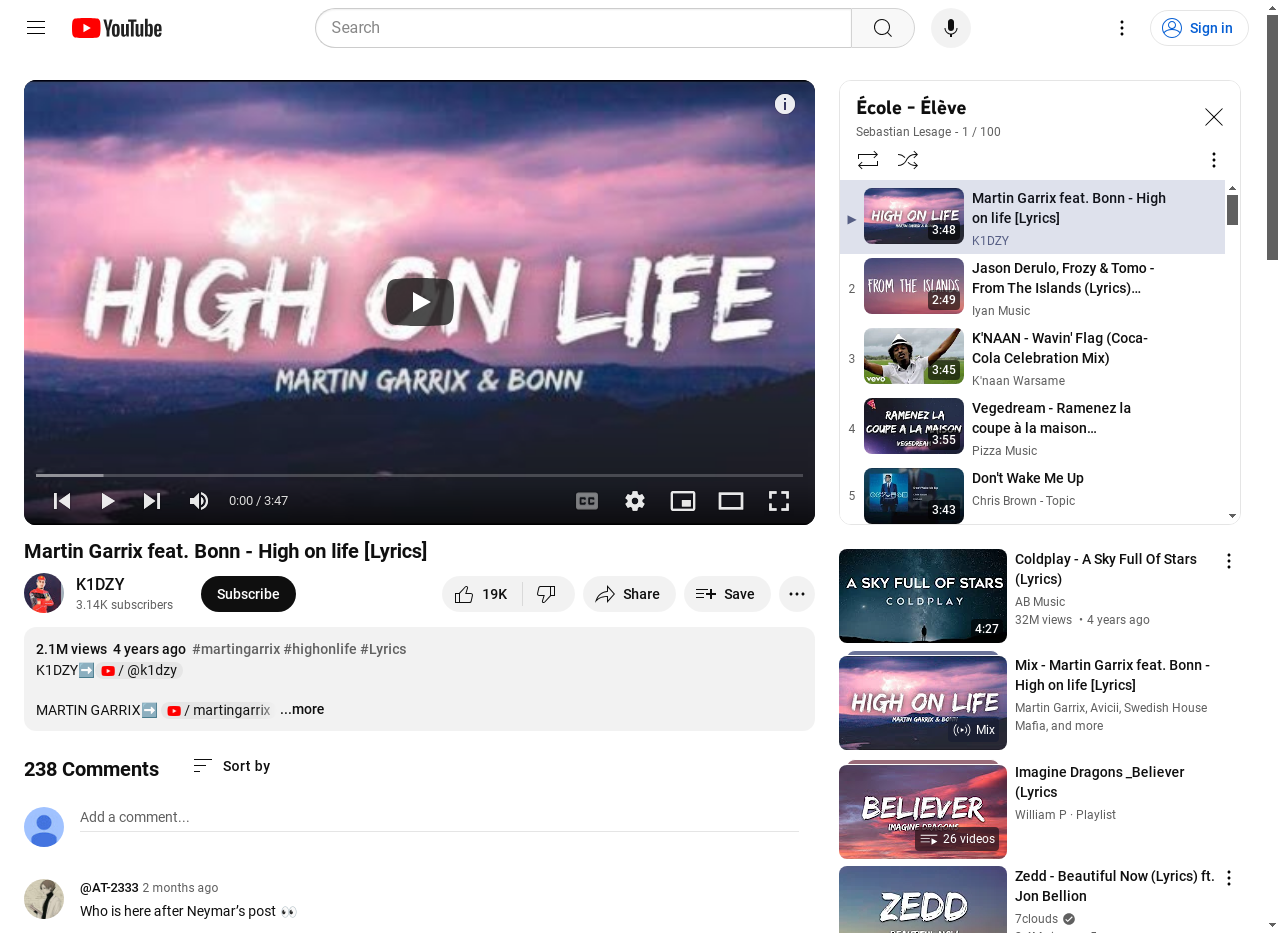Play playlist item Ramenez la coupe
1280x933 pixels.
(x=1032, y=428)
